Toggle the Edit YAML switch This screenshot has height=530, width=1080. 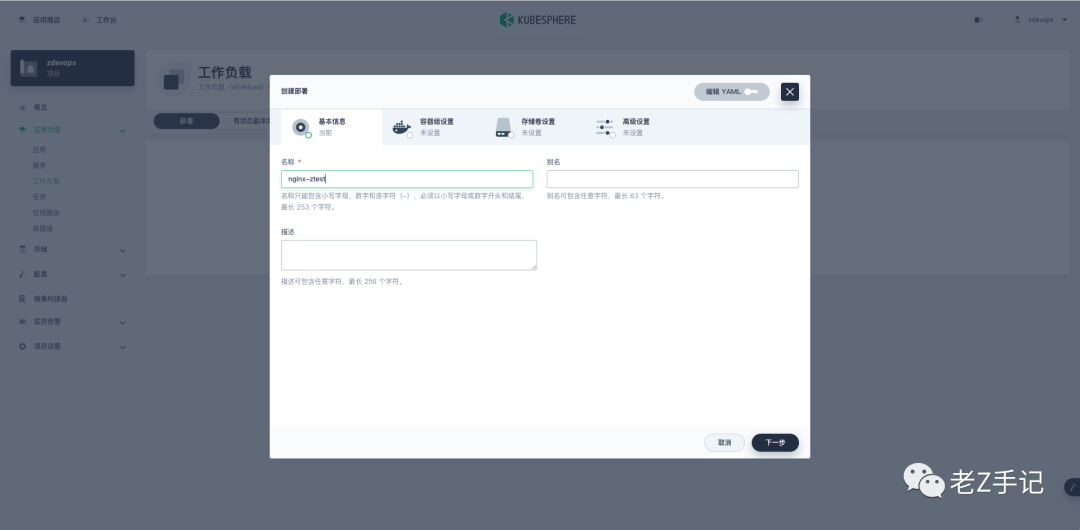(751, 92)
